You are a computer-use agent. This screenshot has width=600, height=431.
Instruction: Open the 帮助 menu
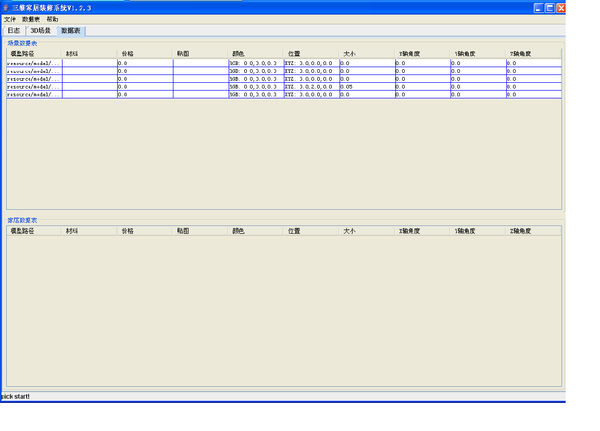click(53, 19)
